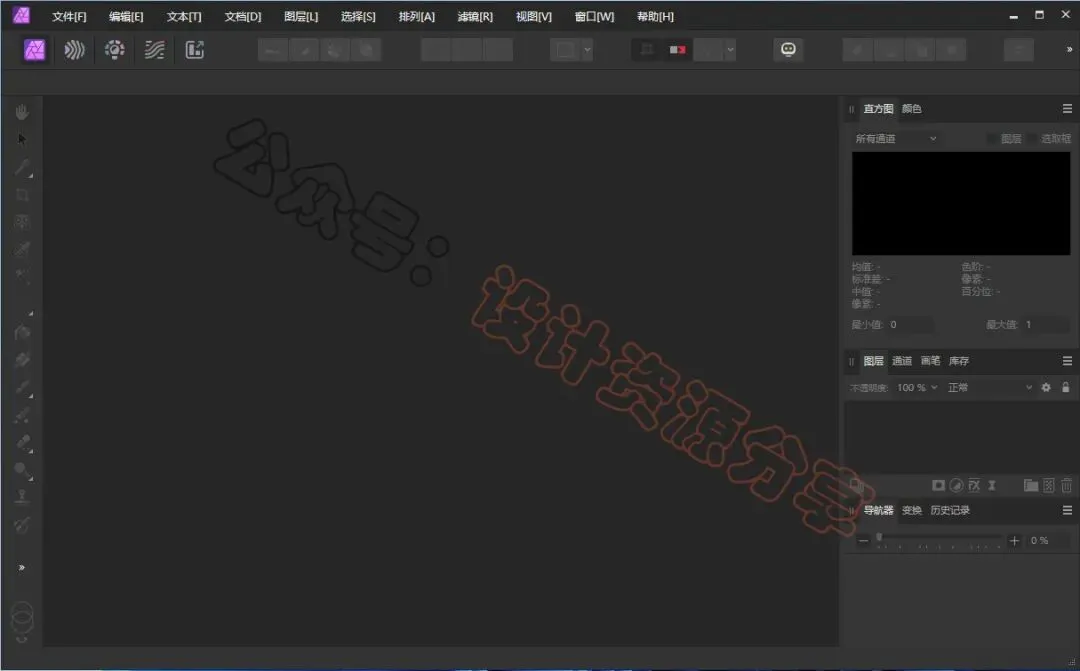Click the adjustment layer circle icon
The height and width of the screenshot is (671, 1080).
(x=956, y=486)
